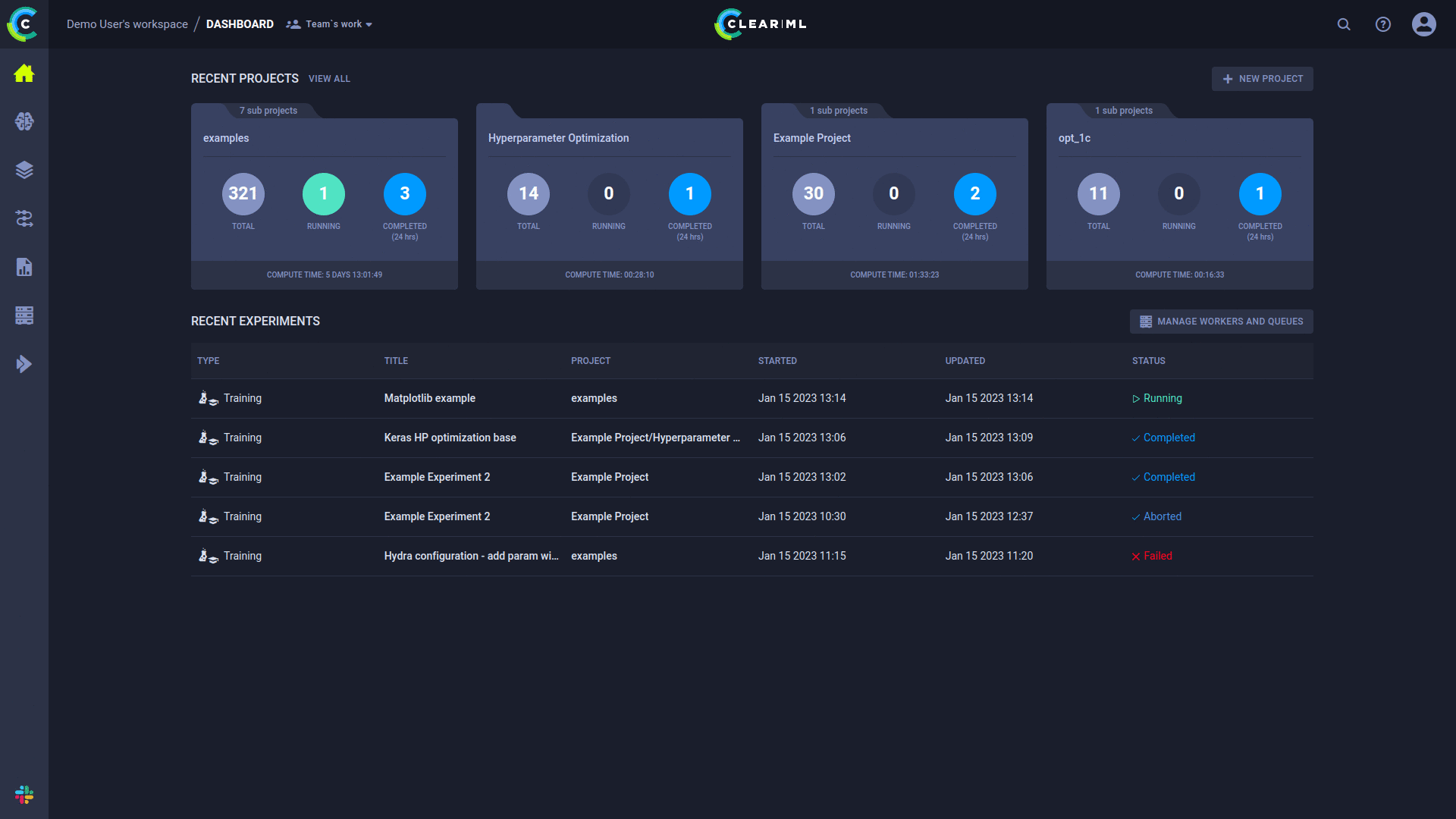The height and width of the screenshot is (819, 1456).
Task: Open the Reports section in the sidebar
Action: click(x=24, y=267)
